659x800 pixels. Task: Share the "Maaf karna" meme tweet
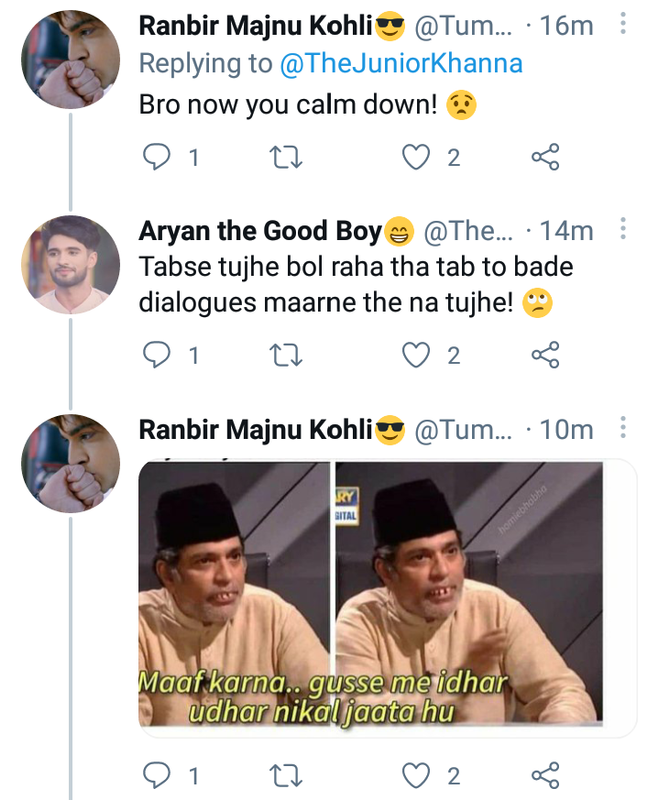(544, 775)
